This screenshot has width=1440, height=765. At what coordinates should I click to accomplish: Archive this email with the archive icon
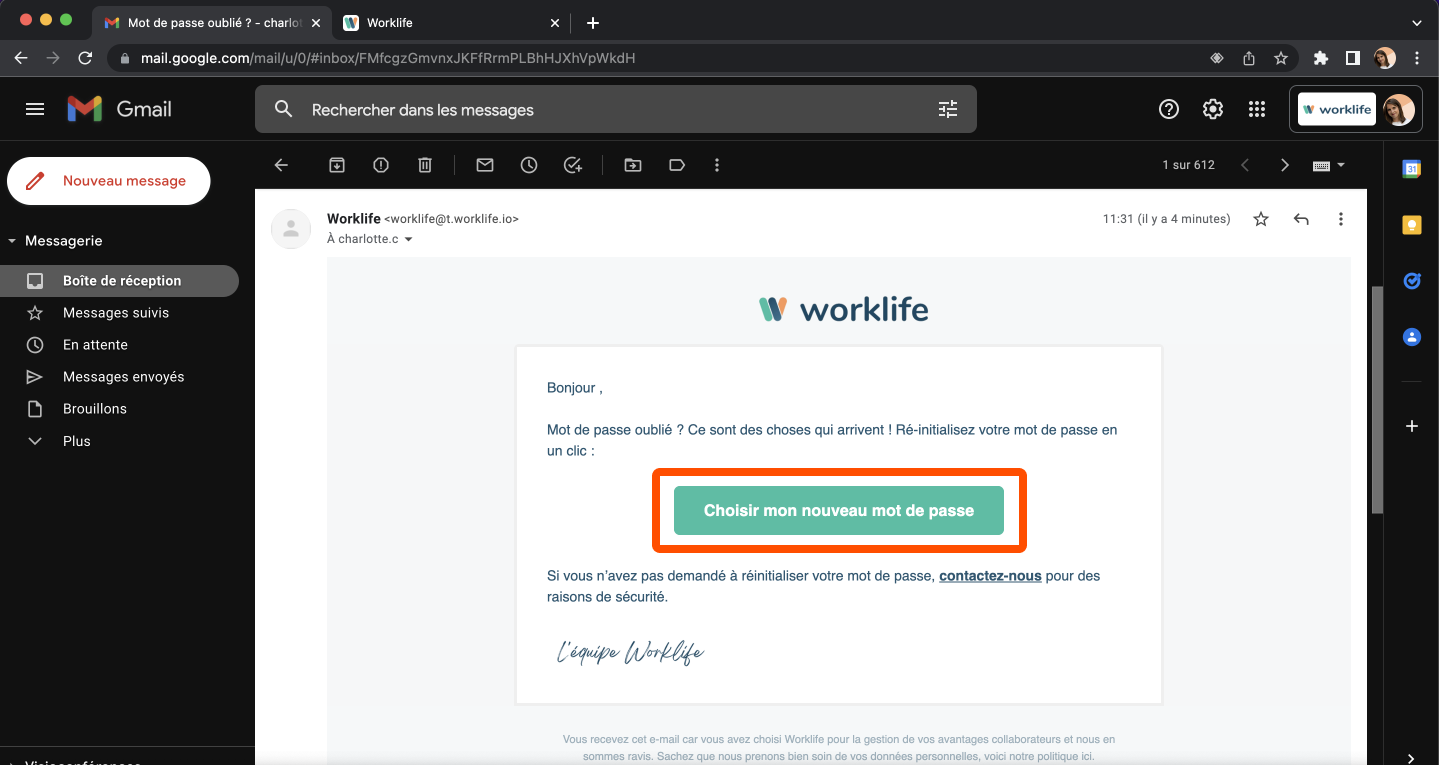[337, 165]
